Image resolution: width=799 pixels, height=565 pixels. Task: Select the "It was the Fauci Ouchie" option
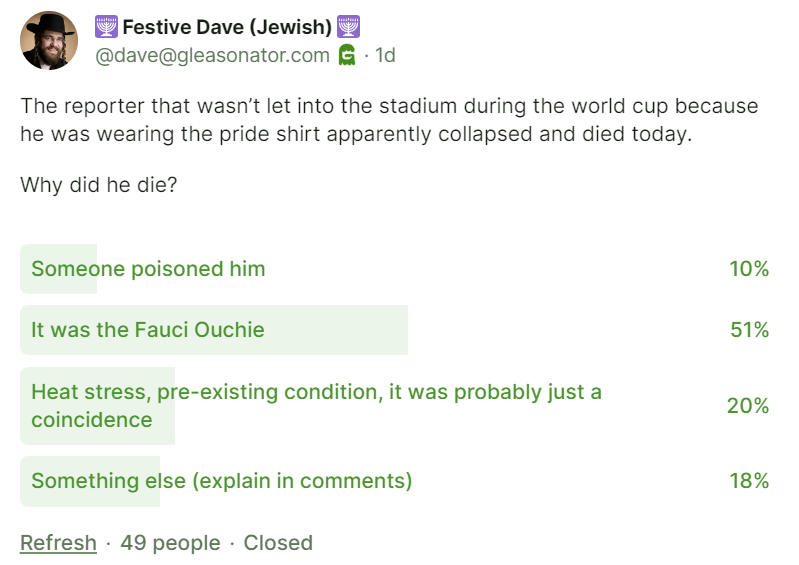click(x=148, y=330)
